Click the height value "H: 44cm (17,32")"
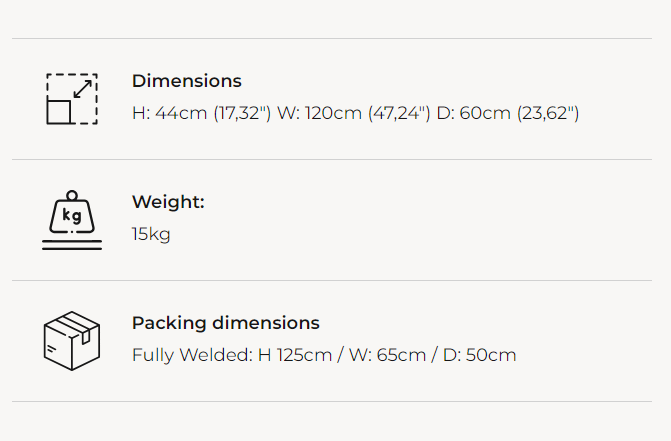 tap(201, 112)
